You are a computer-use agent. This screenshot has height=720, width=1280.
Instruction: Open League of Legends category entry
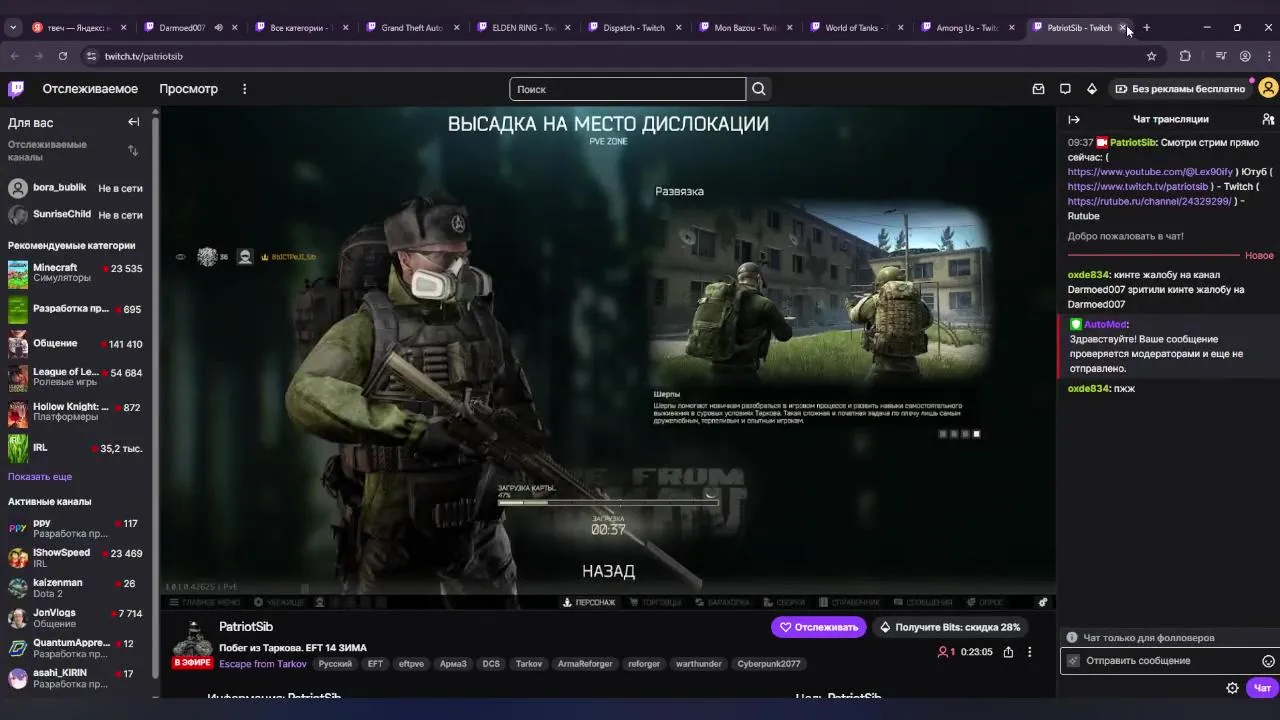(x=75, y=377)
